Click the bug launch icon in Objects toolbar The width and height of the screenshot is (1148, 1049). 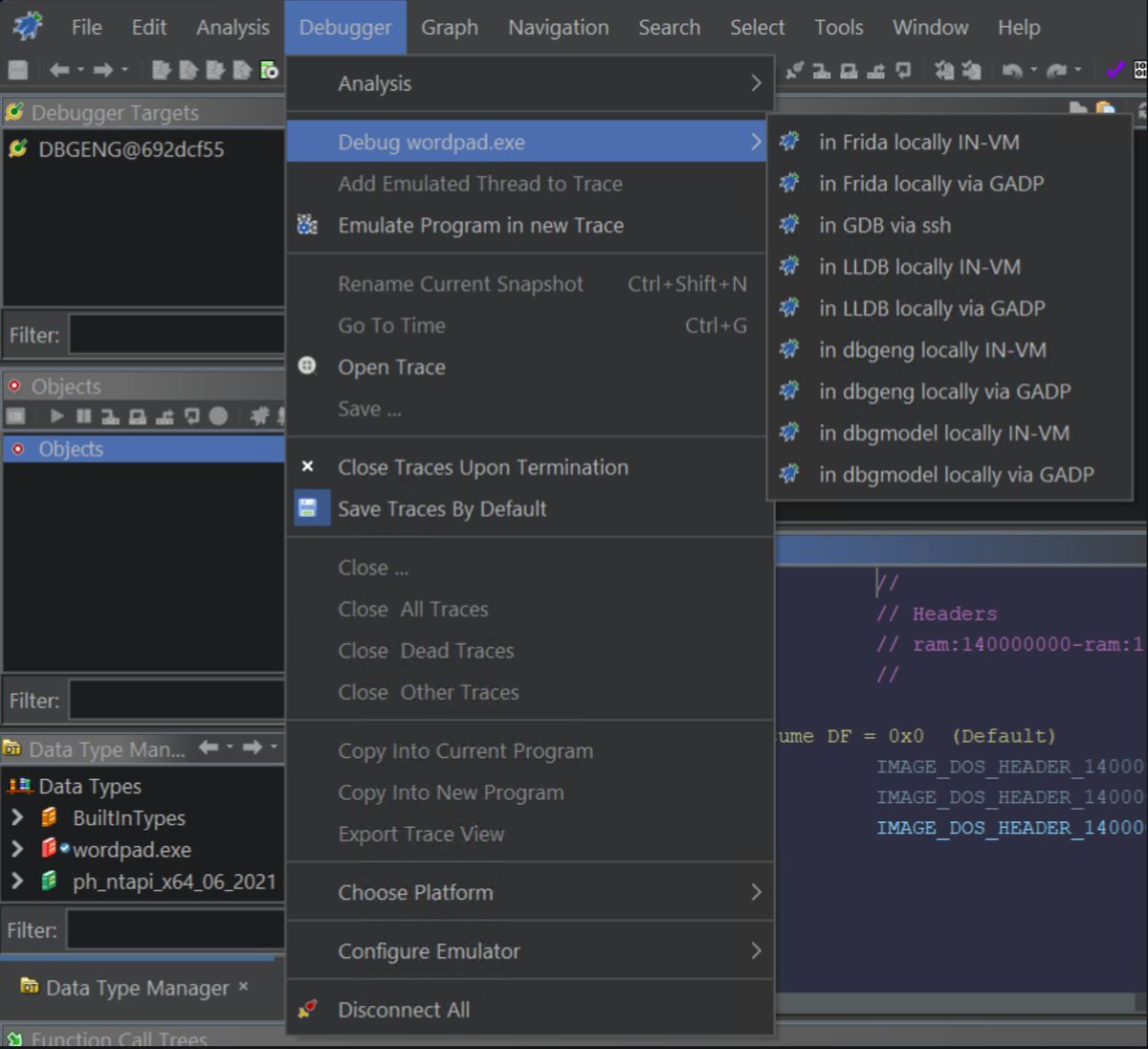click(x=259, y=415)
